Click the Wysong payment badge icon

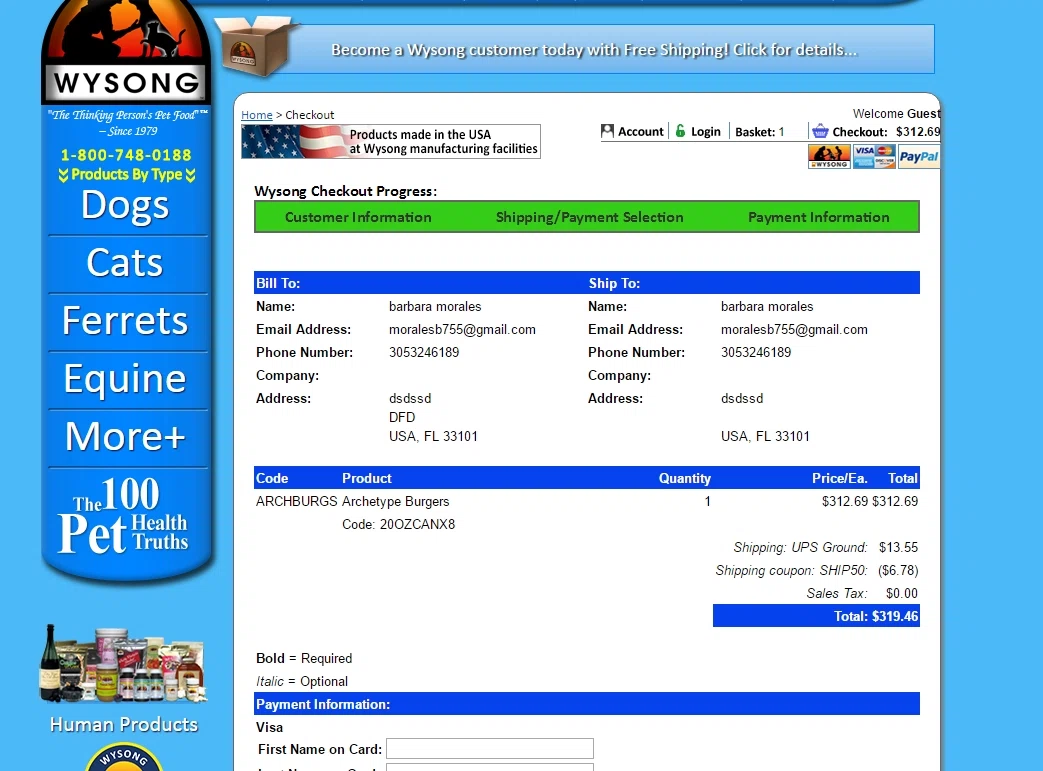coord(829,157)
